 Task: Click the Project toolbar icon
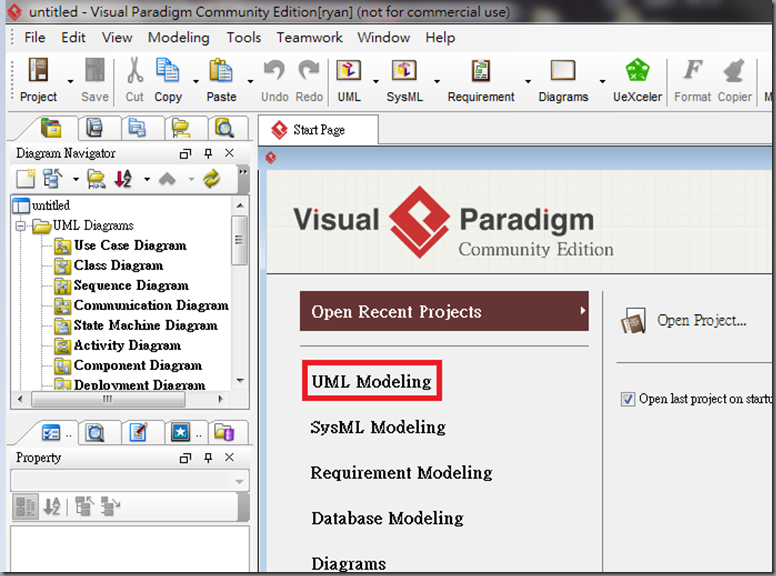(38, 69)
